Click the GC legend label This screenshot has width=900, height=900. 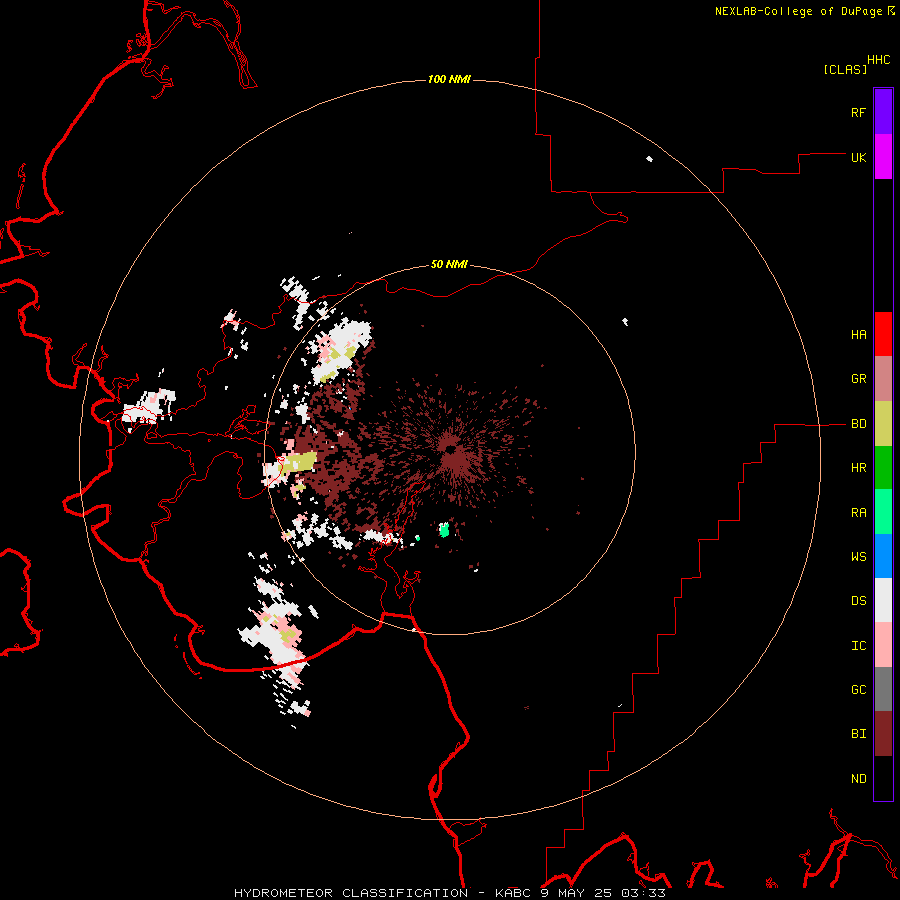pyautogui.click(x=858, y=690)
